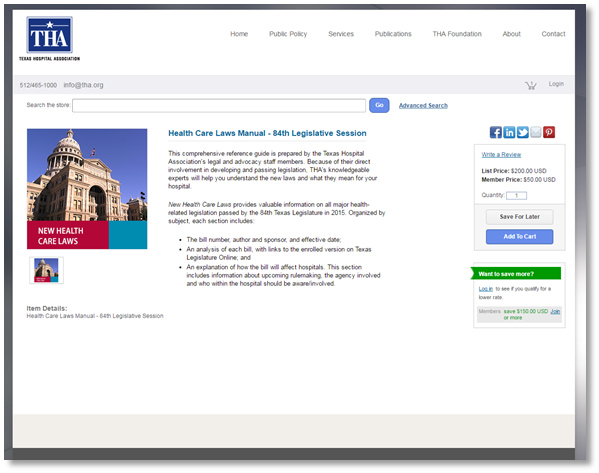The width and height of the screenshot is (599, 473).
Task: Open THA Foundation menu item
Action: point(457,34)
